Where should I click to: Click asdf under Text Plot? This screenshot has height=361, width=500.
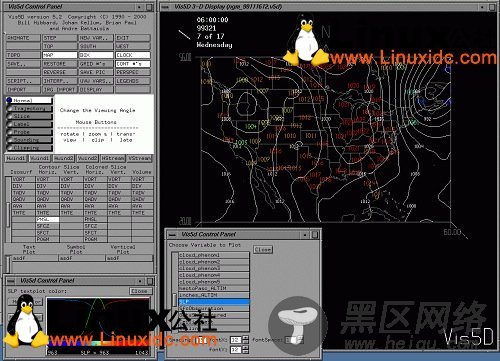tap(35, 258)
